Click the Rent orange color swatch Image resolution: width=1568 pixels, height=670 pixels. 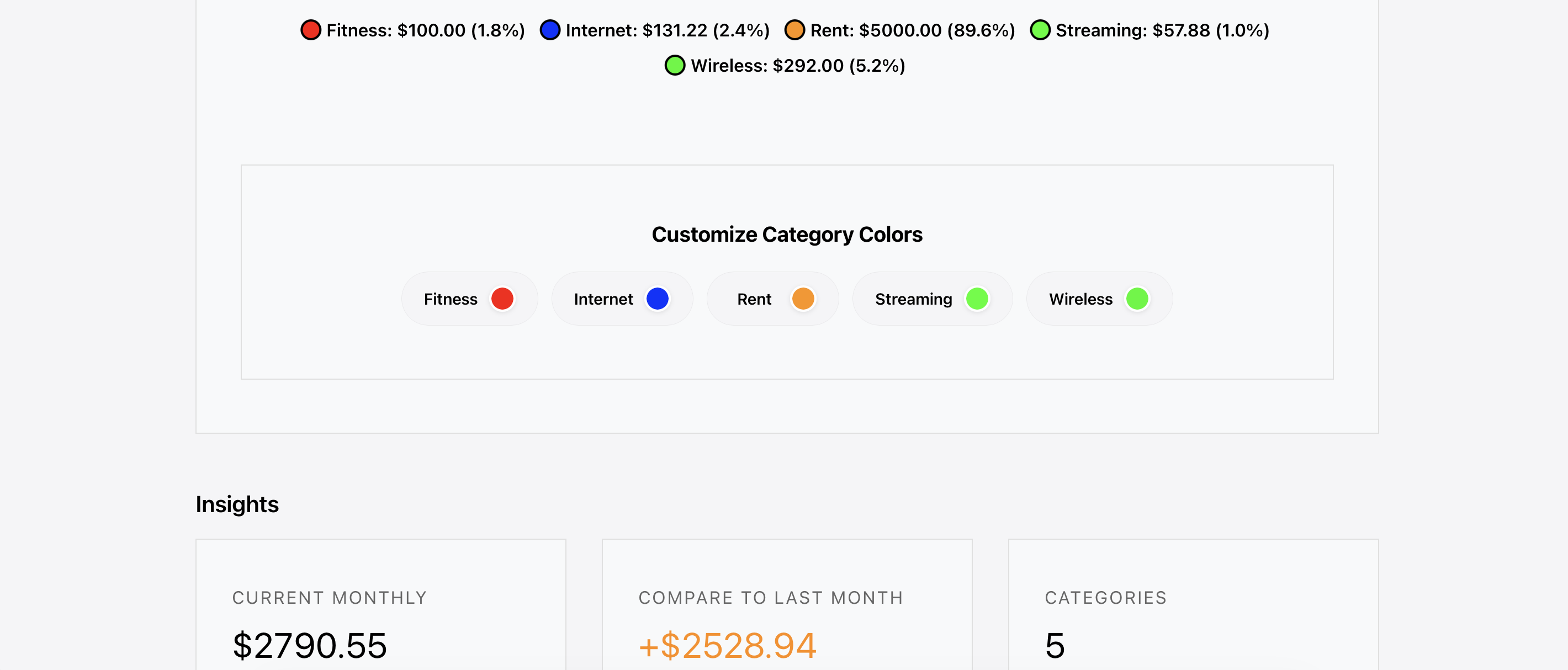[x=803, y=299]
